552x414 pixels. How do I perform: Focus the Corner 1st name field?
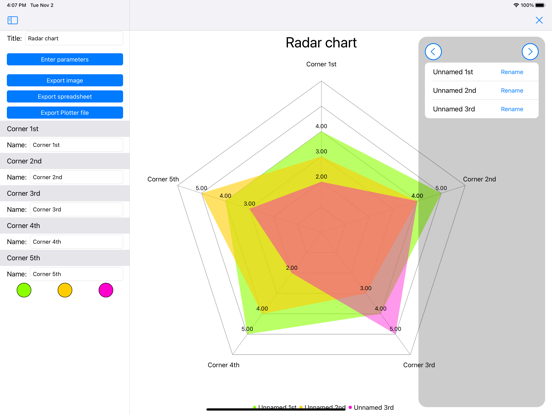(76, 145)
